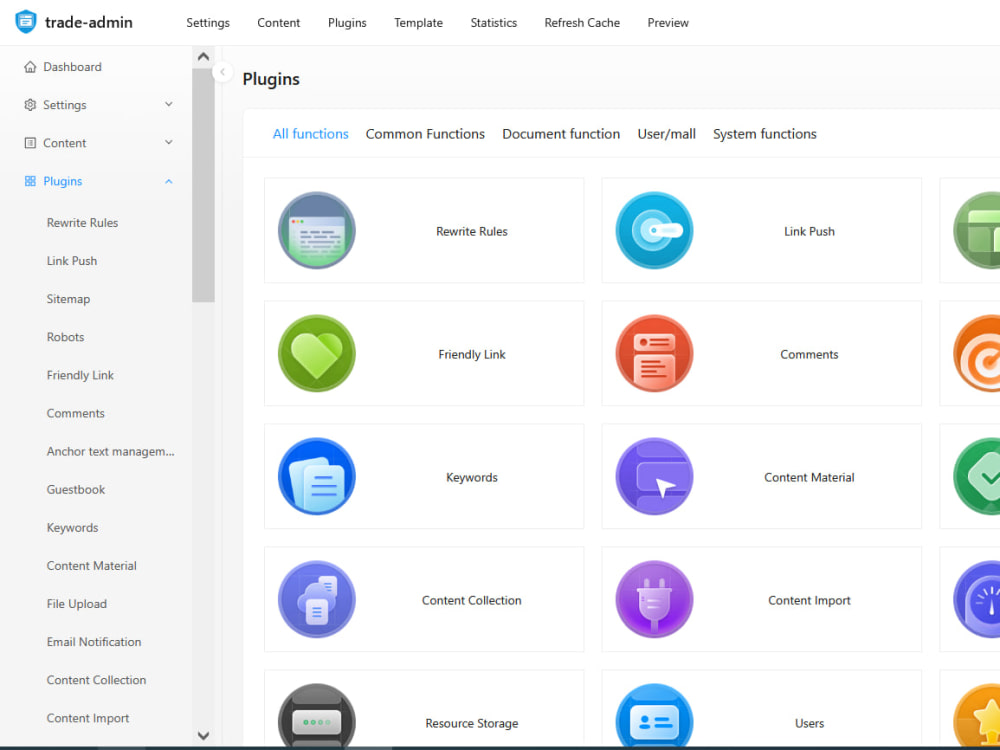Switch to the User/mall tab
Viewport: 1000px width, 750px height.
point(666,134)
